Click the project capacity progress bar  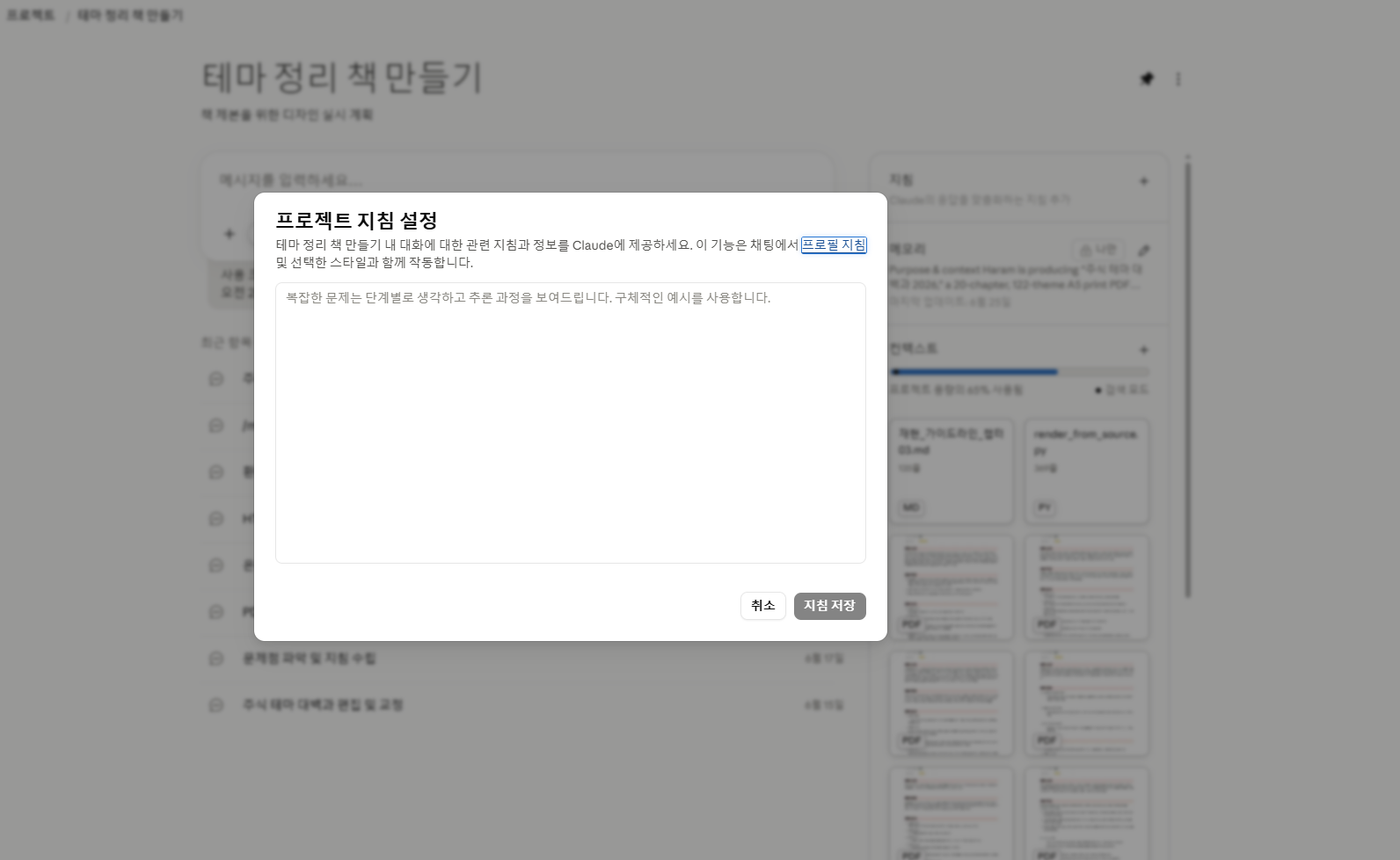[1019, 372]
